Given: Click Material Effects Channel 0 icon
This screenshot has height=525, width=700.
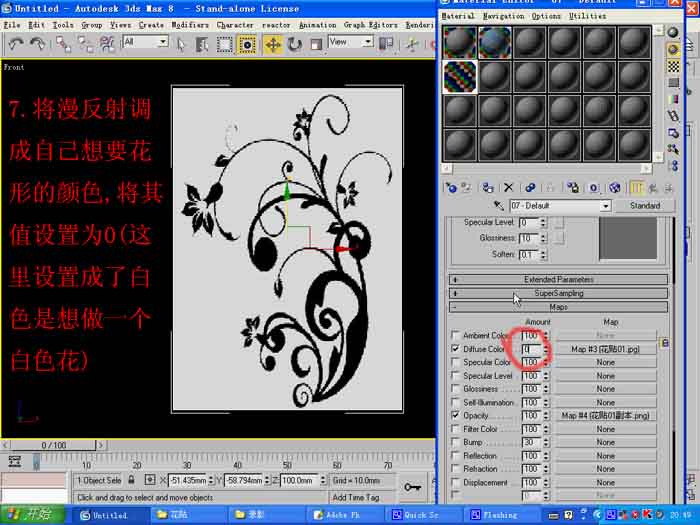Looking at the screenshot, I should (593, 188).
